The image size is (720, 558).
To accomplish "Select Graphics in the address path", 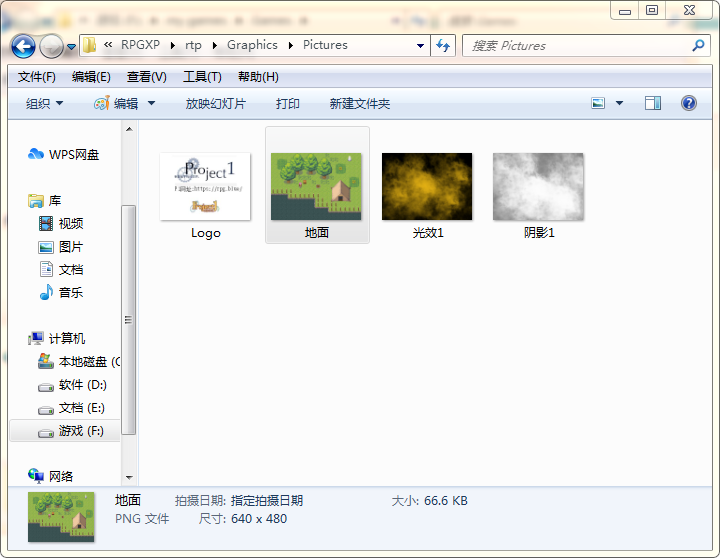I will (252, 45).
